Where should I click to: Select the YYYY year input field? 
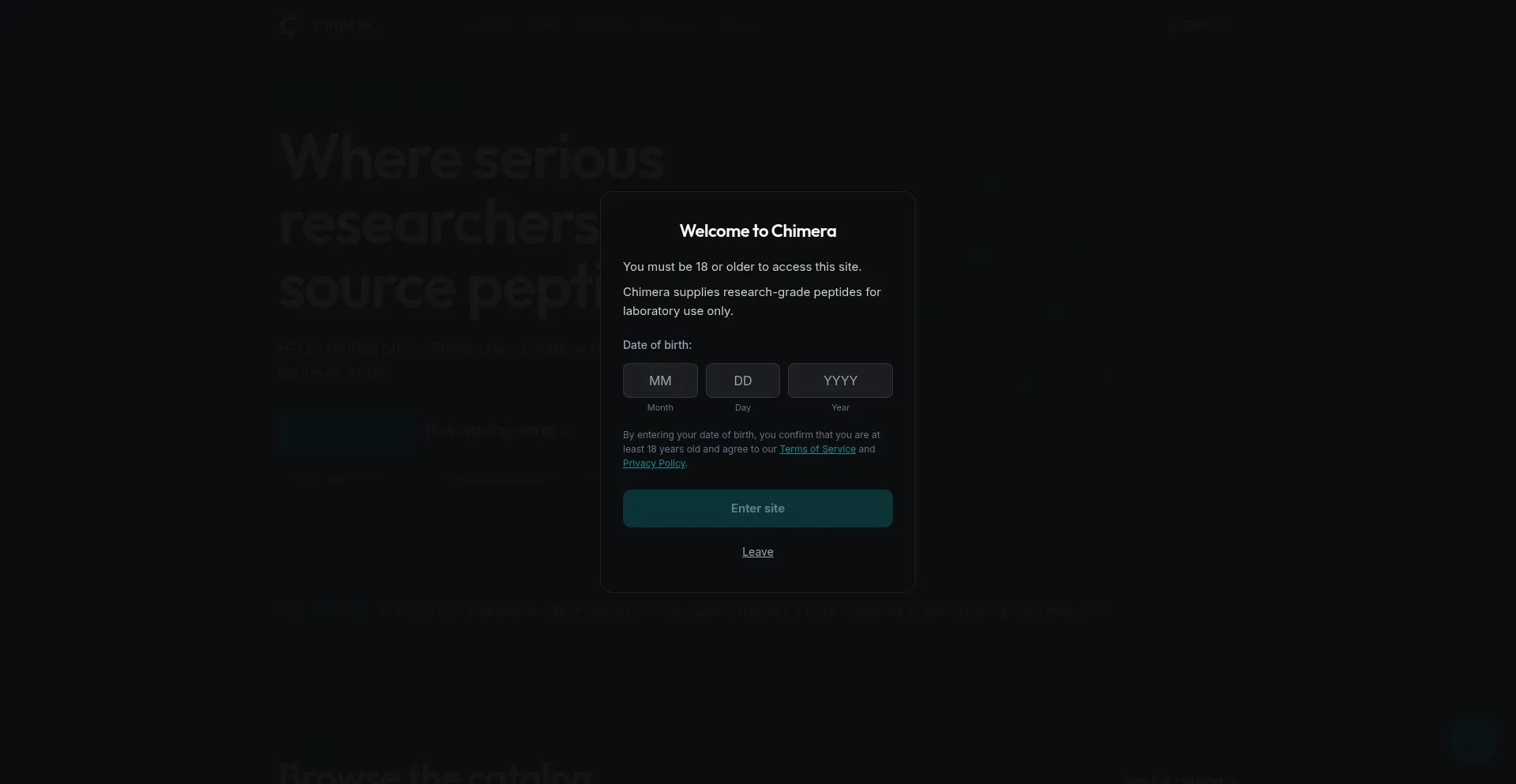840,381
